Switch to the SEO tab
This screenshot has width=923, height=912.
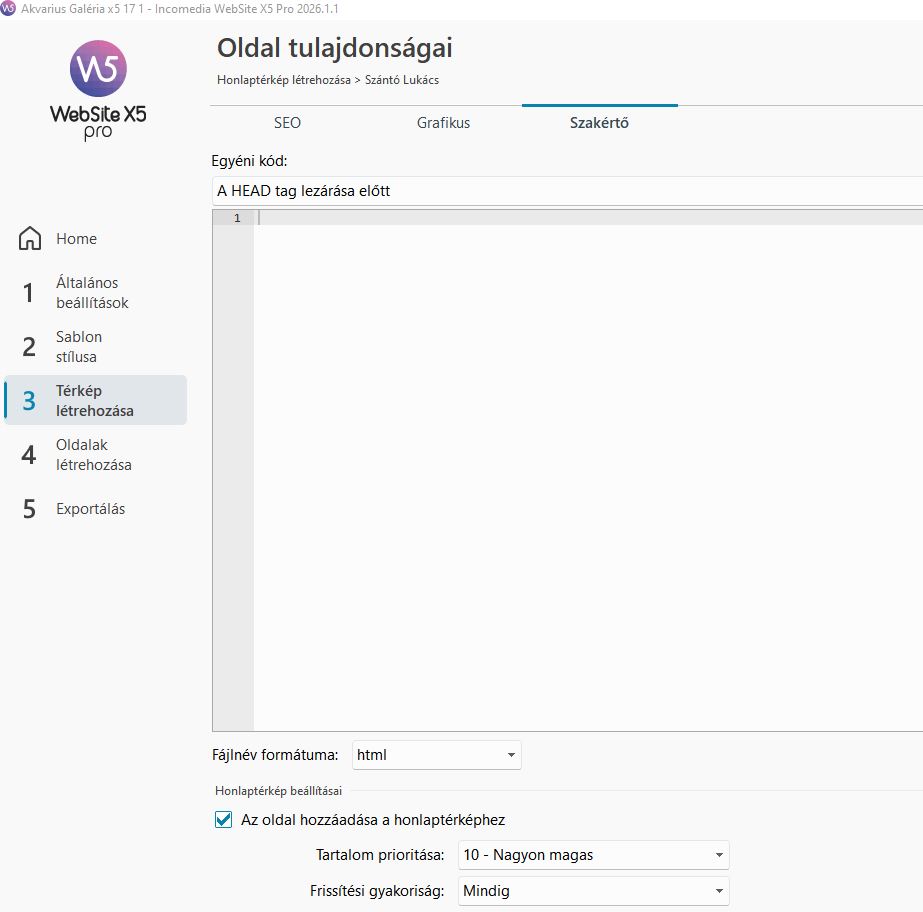coord(287,123)
